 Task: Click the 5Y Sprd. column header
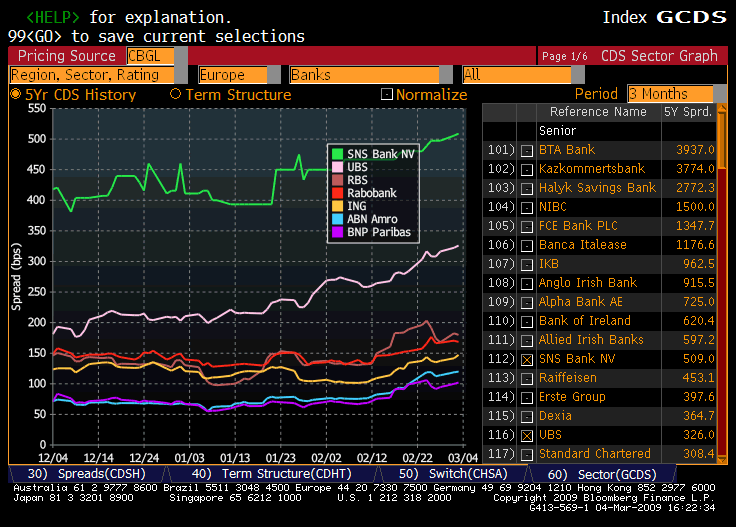pos(688,112)
